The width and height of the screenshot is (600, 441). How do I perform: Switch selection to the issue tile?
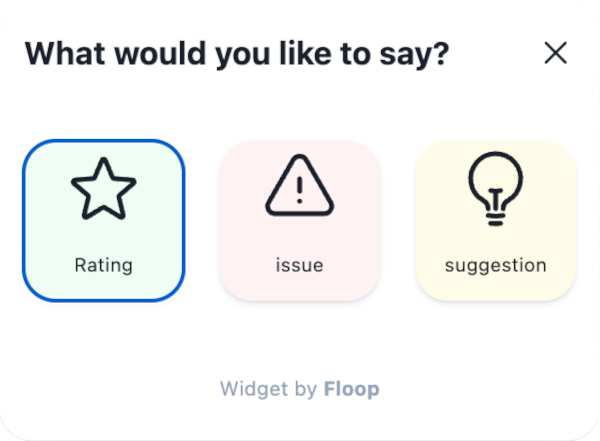[x=300, y=220]
